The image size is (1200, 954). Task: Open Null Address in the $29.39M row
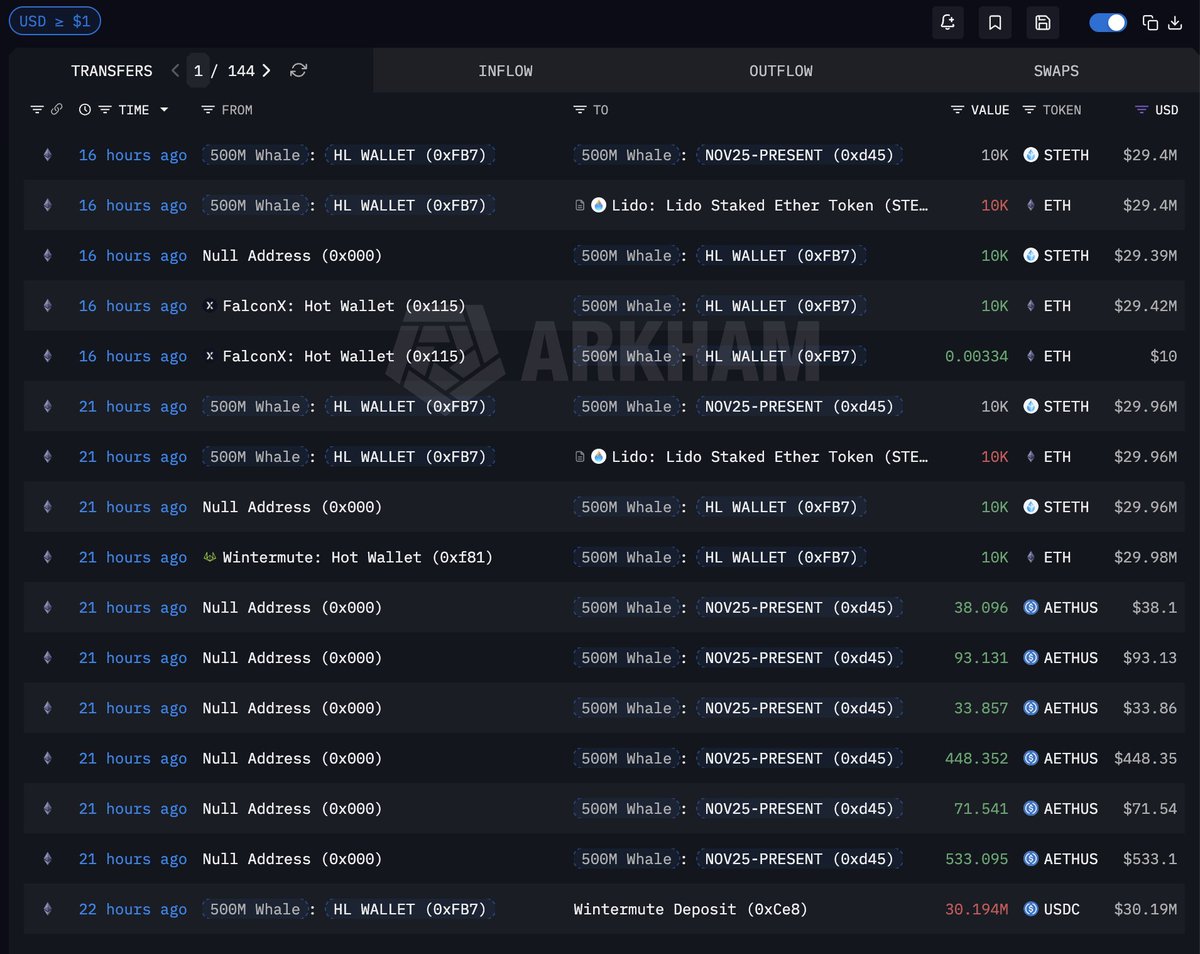[x=292, y=256]
